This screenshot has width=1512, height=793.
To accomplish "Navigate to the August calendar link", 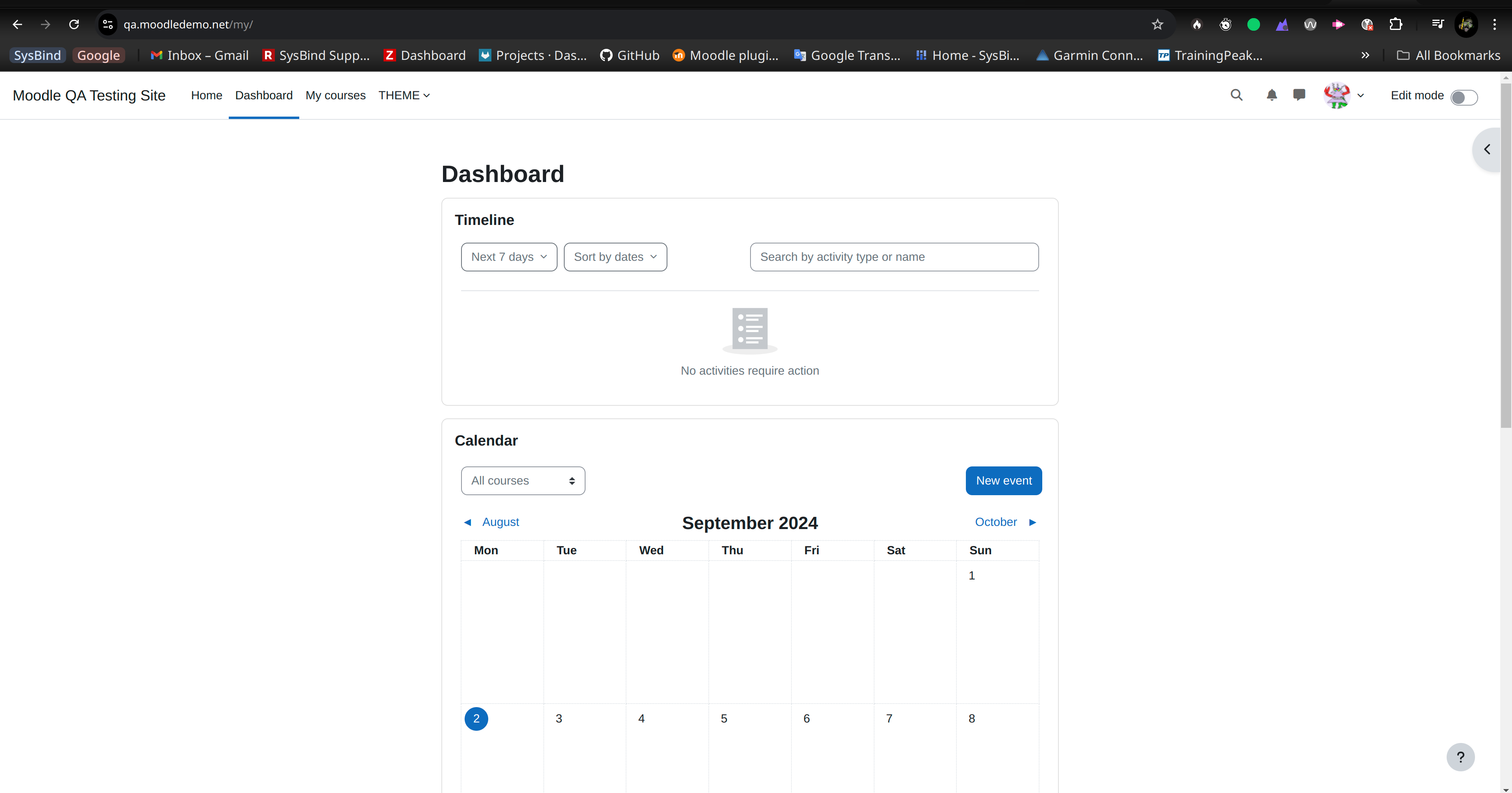I will pyautogui.click(x=501, y=522).
